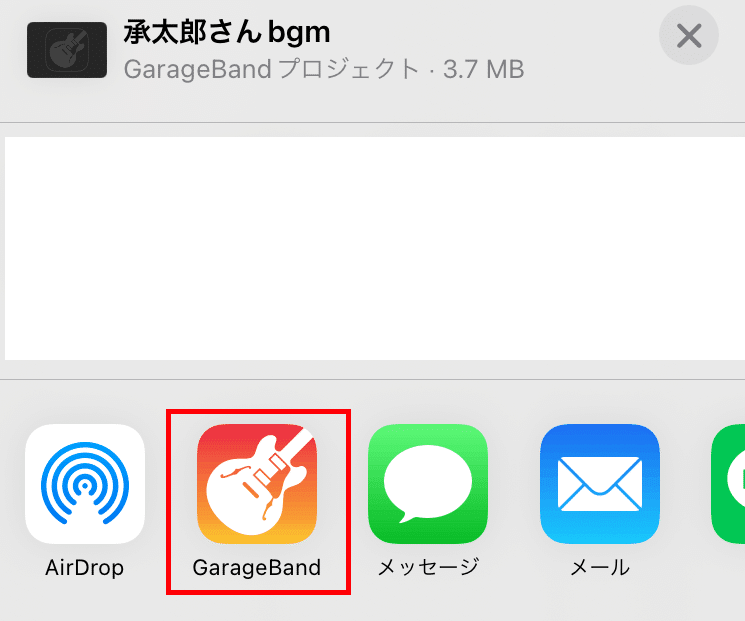
Task: Select the メッセージ label
Action: pos(428,567)
